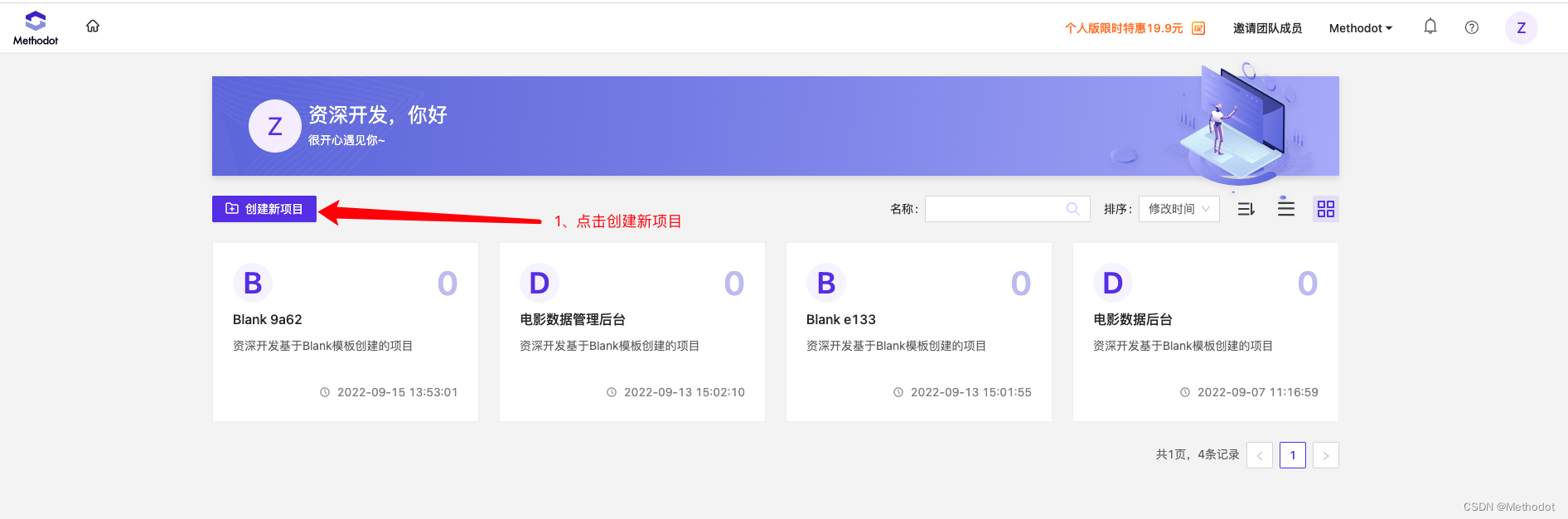Open user avatar Z in top bar
Screen dimensions: 1568x519
[1522, 28]
